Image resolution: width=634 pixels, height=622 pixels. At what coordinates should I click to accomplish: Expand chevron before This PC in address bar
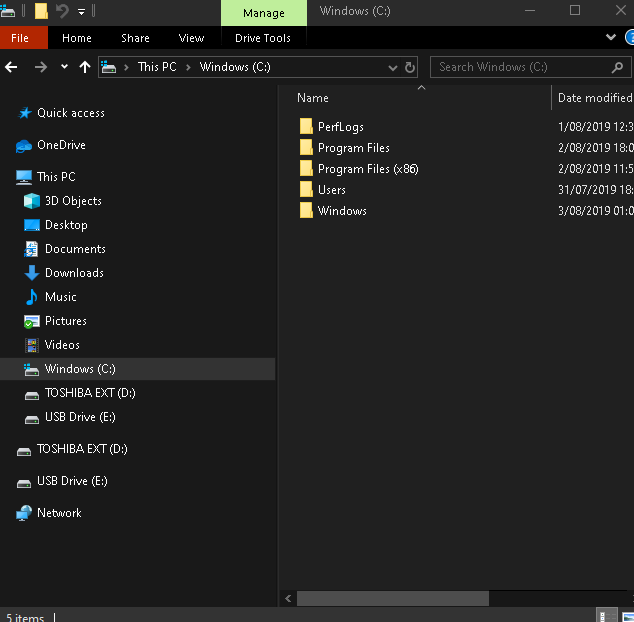click(127, 67)
